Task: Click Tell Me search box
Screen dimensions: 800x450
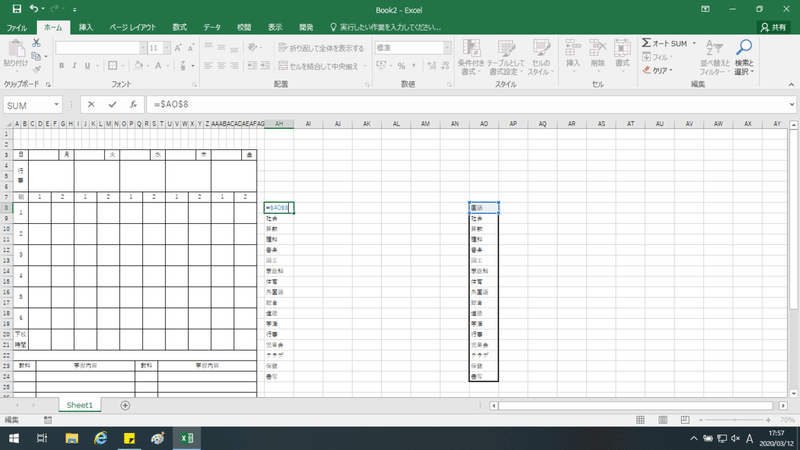Action: pos(385,28)
